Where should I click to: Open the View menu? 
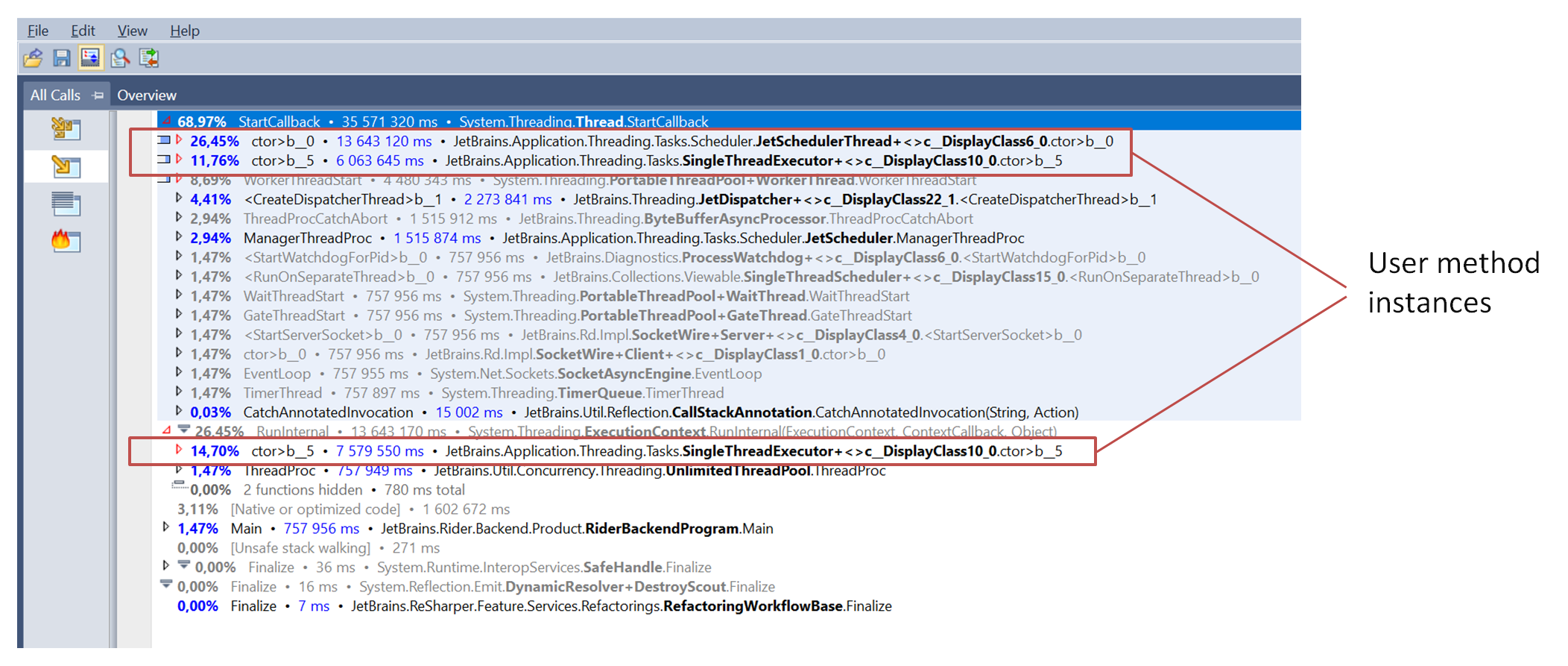(132, 31)
